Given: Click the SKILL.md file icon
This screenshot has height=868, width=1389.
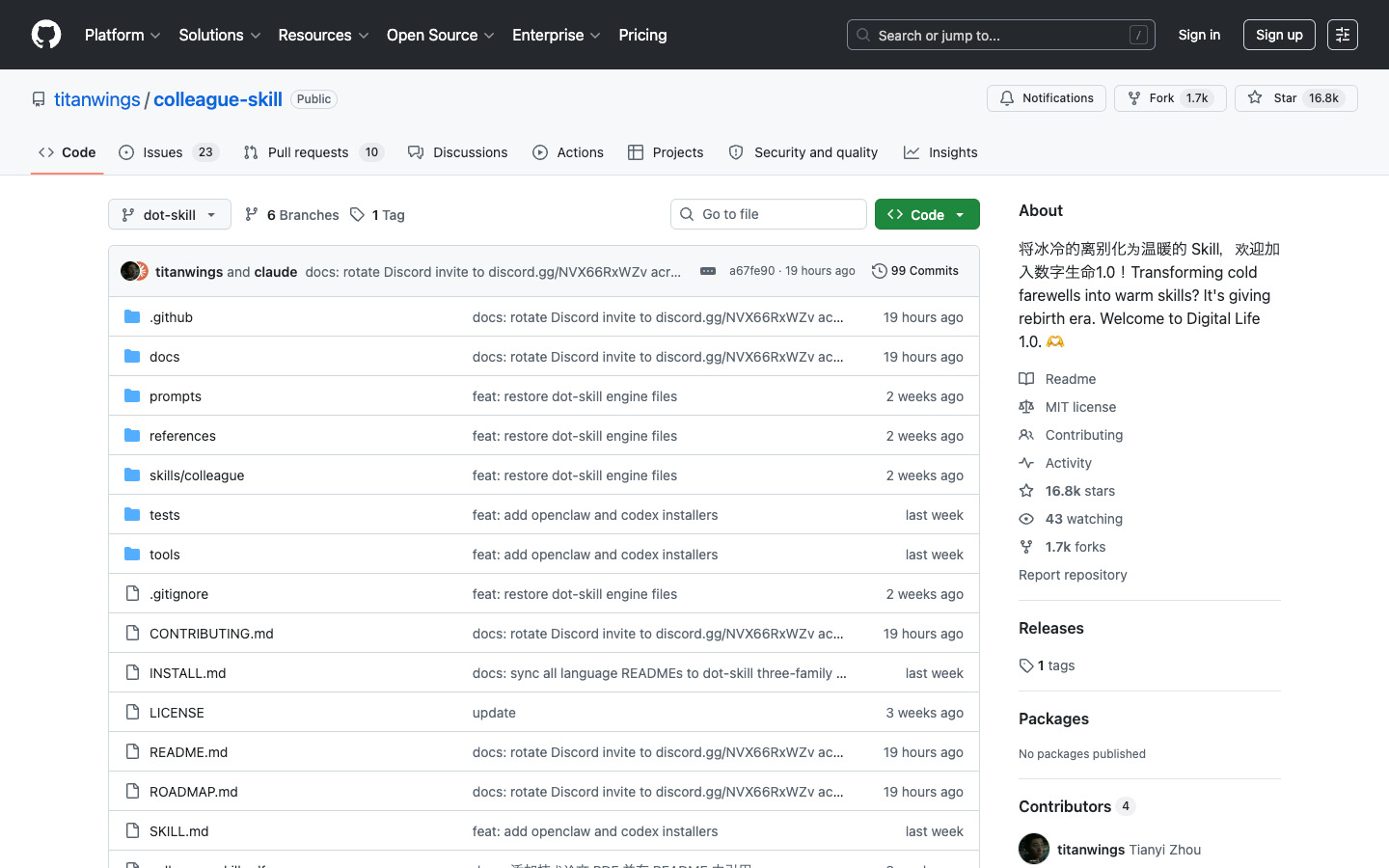Looking at the screenshot, I should point(132,830).
